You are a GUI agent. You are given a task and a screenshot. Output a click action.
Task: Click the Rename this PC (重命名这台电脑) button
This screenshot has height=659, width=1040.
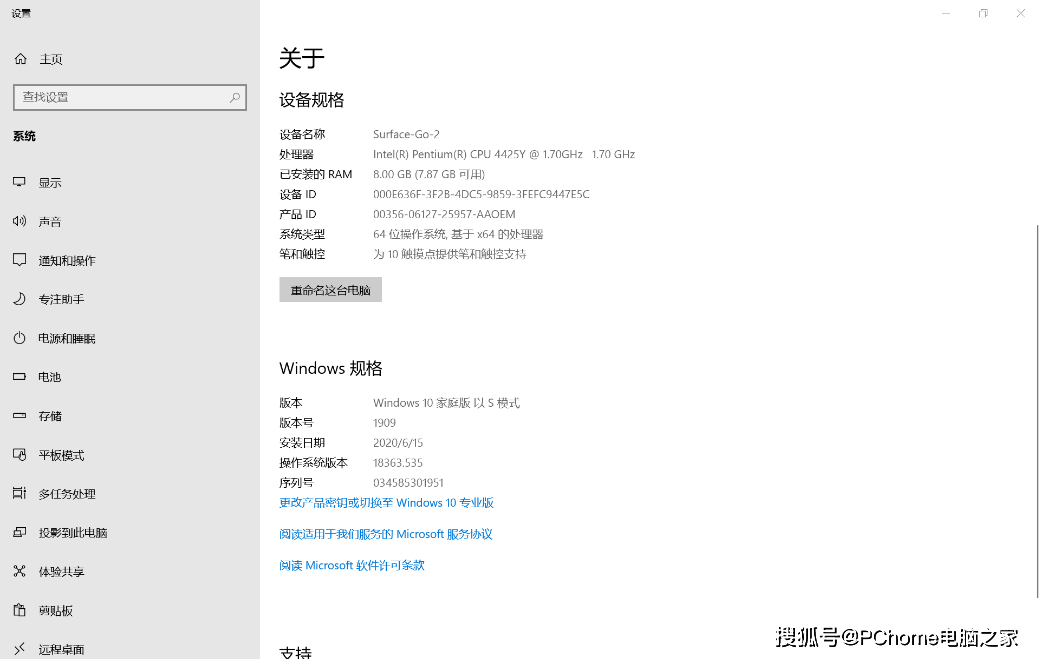(330, 290)
